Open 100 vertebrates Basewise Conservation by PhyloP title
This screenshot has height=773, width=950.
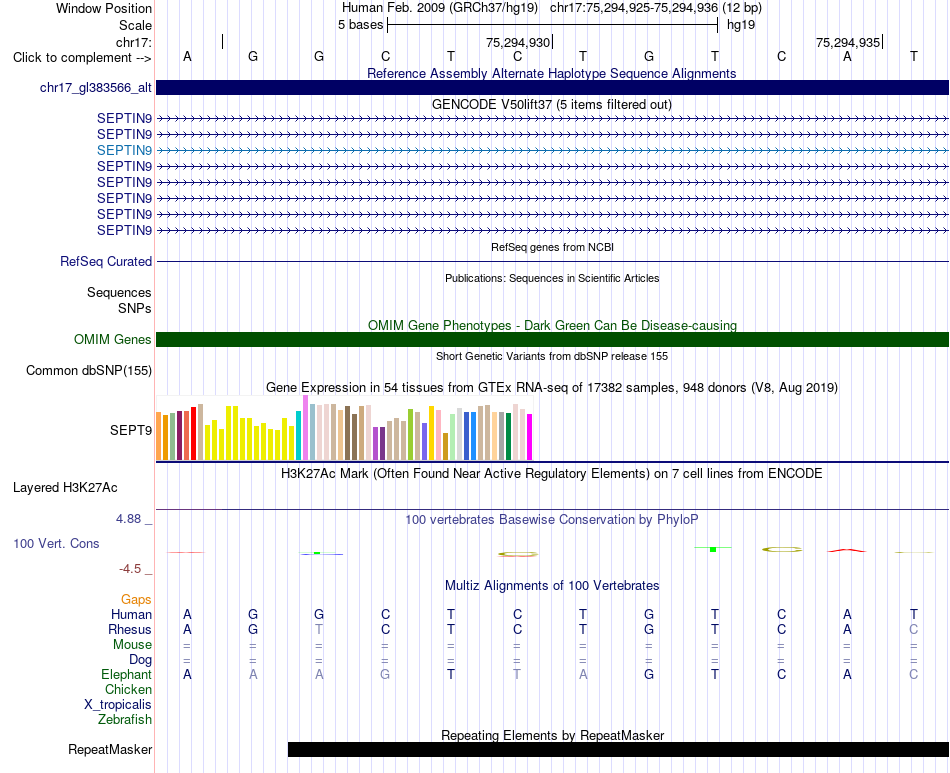(551, 519)
